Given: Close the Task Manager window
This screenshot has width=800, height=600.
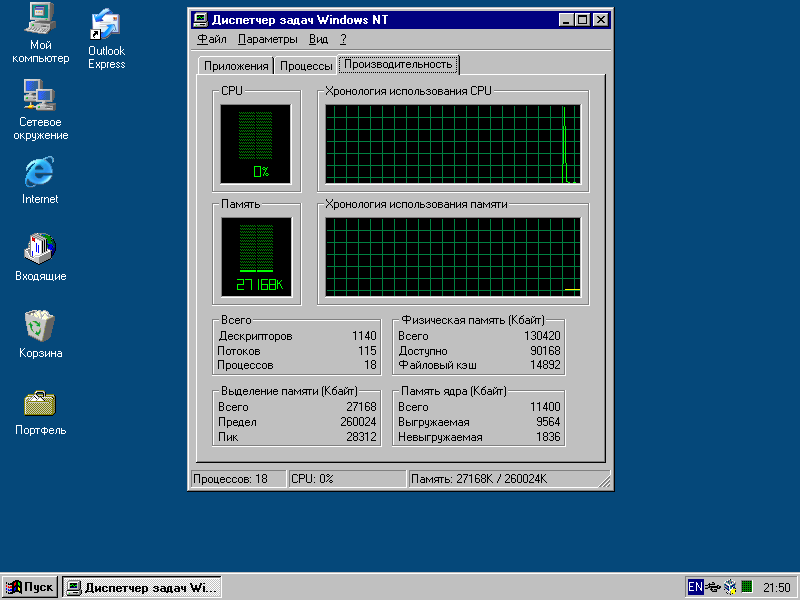Looking at the screenshot, I should (601, 20).
